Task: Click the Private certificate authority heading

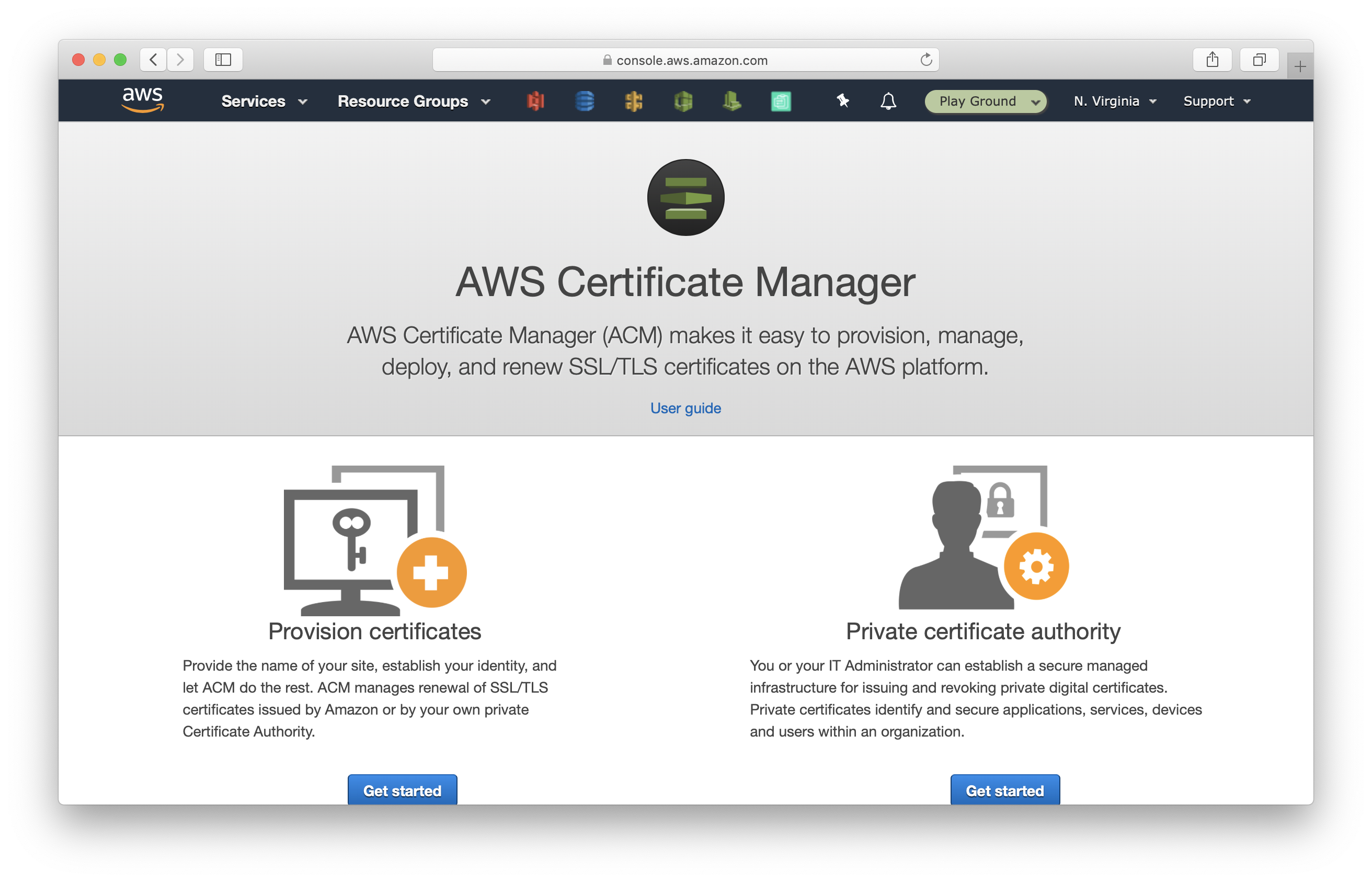Action: pyautogui.click(x=983, y=632)
